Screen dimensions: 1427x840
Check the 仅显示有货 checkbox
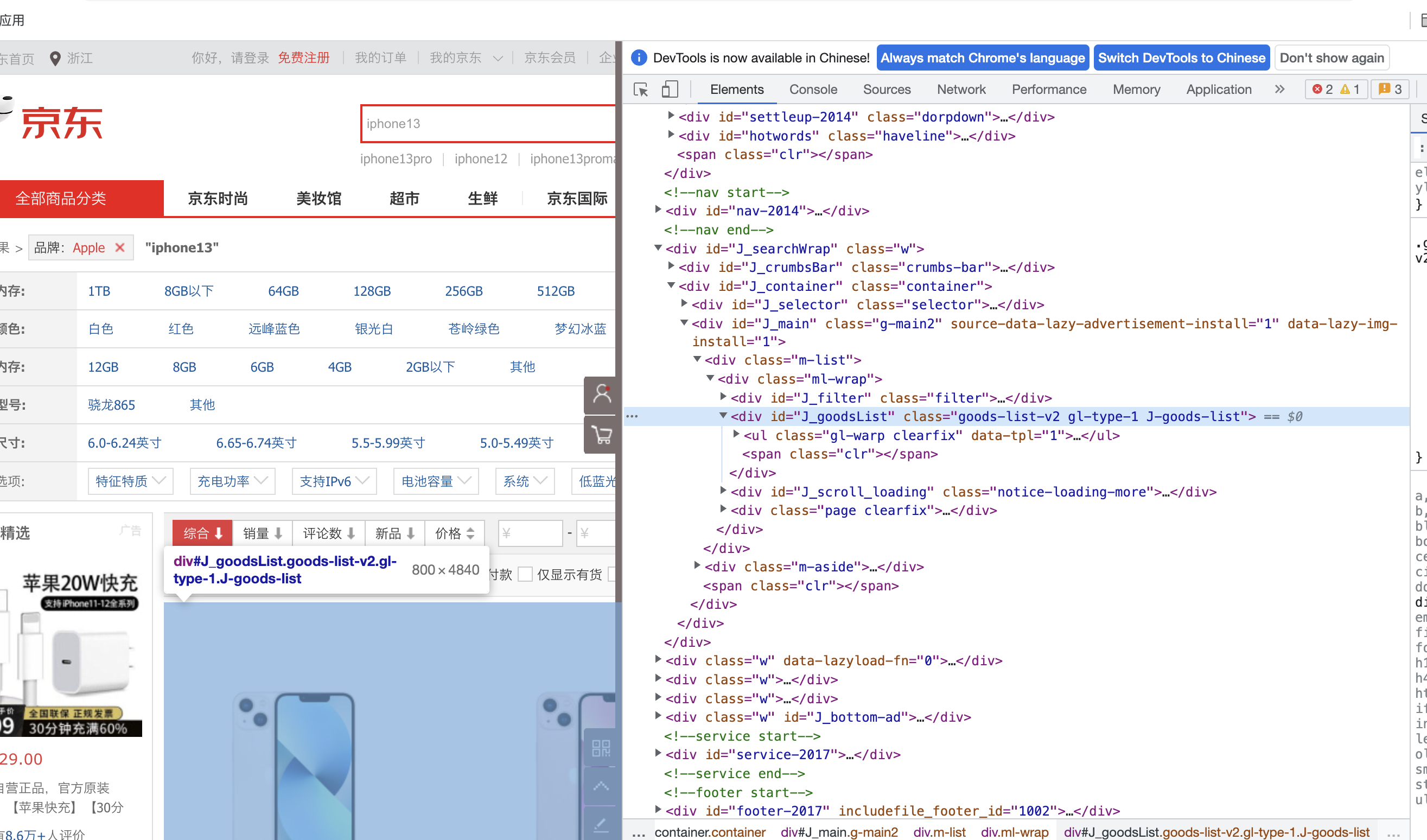pyautogui.click(x=526, y=574)
